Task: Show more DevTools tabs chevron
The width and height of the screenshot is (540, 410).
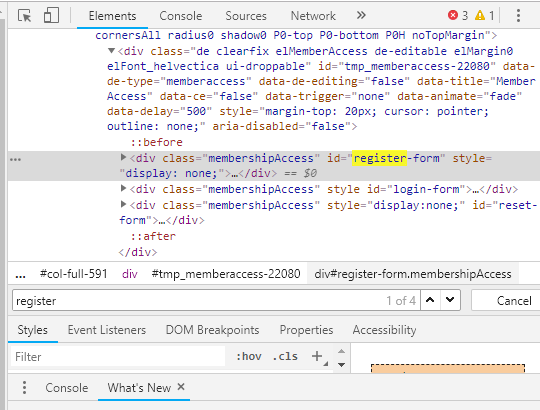Action: pyautogui.click(x=361, y=15)
